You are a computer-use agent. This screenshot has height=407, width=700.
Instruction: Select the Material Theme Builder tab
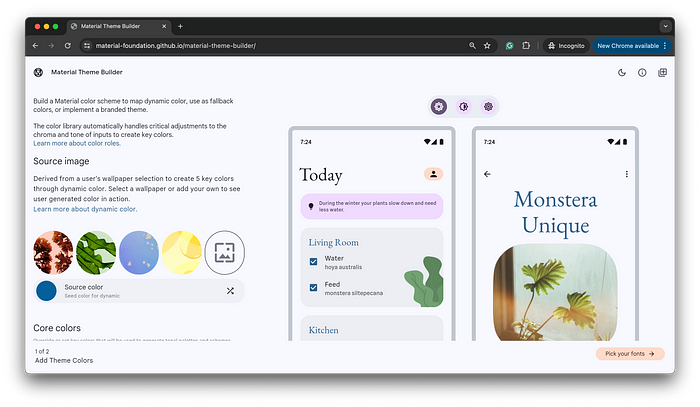pyautogui.click(x=119, y=26)
